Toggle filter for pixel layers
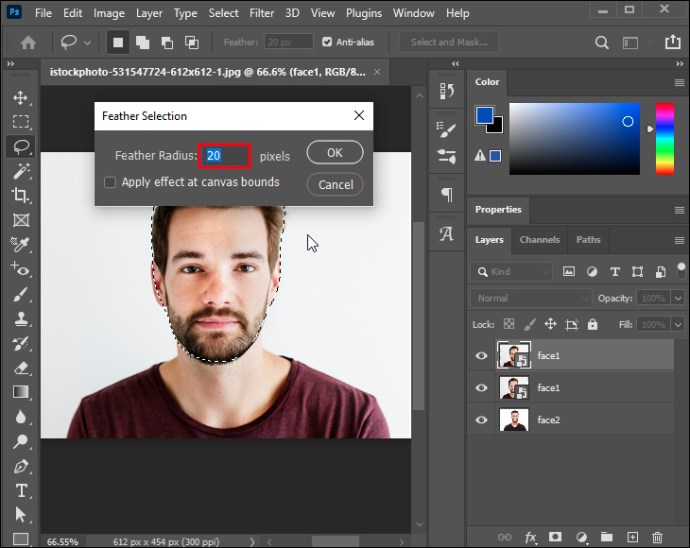This screenshot has height=548, width=690. [569, 272]
